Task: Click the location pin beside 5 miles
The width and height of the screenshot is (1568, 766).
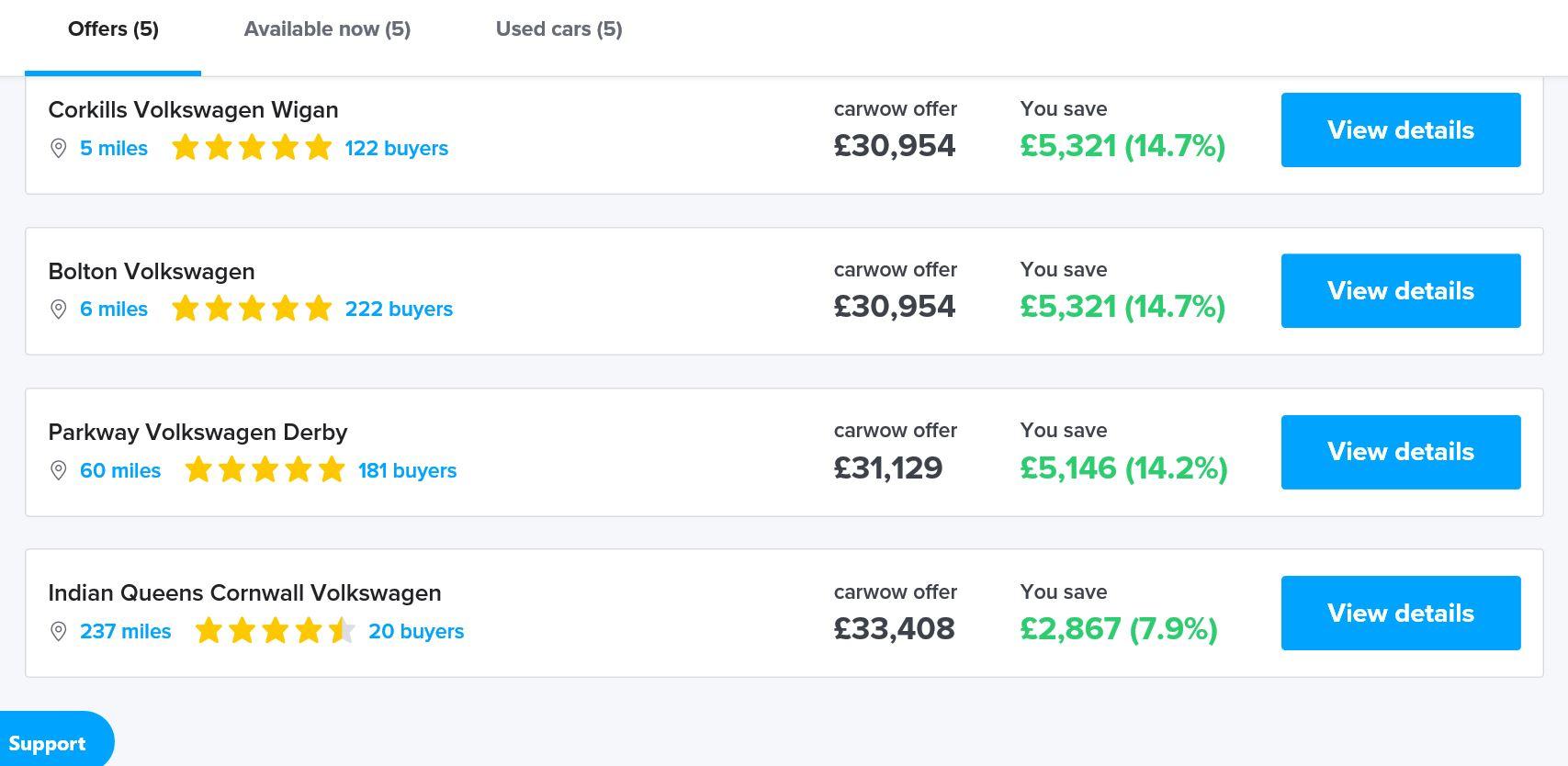Action: [58, 149]
